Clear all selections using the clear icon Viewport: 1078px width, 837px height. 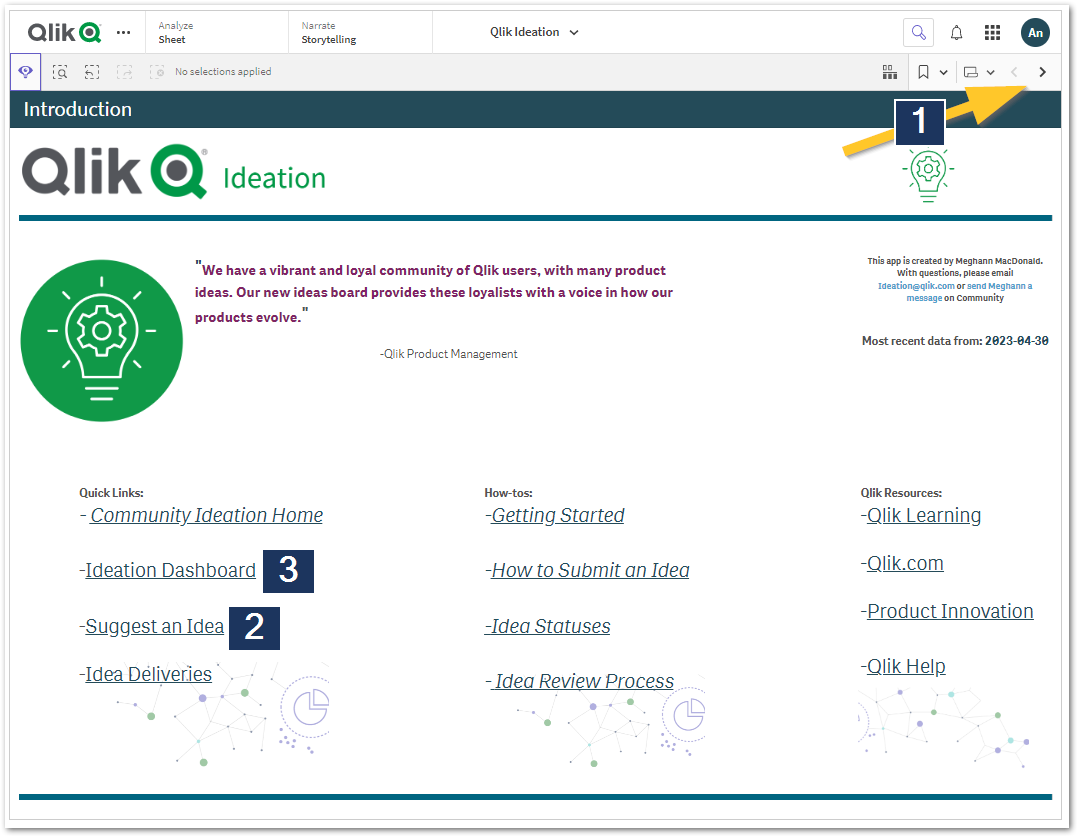click(157, 71)
